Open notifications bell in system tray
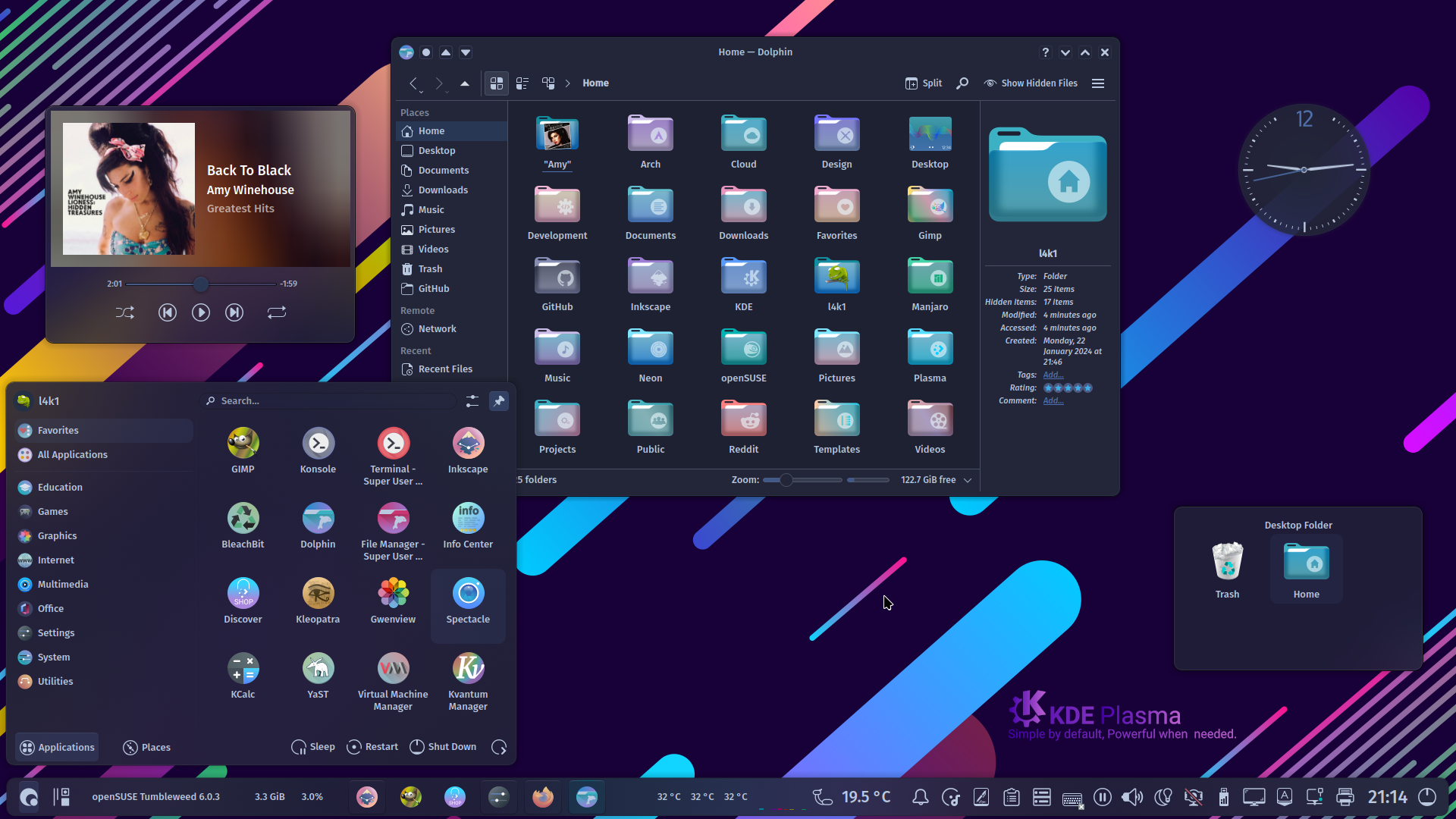Image resolution: width=1456 pixels, height=819 pixels. pyautogui.click(x=921, y=797)
